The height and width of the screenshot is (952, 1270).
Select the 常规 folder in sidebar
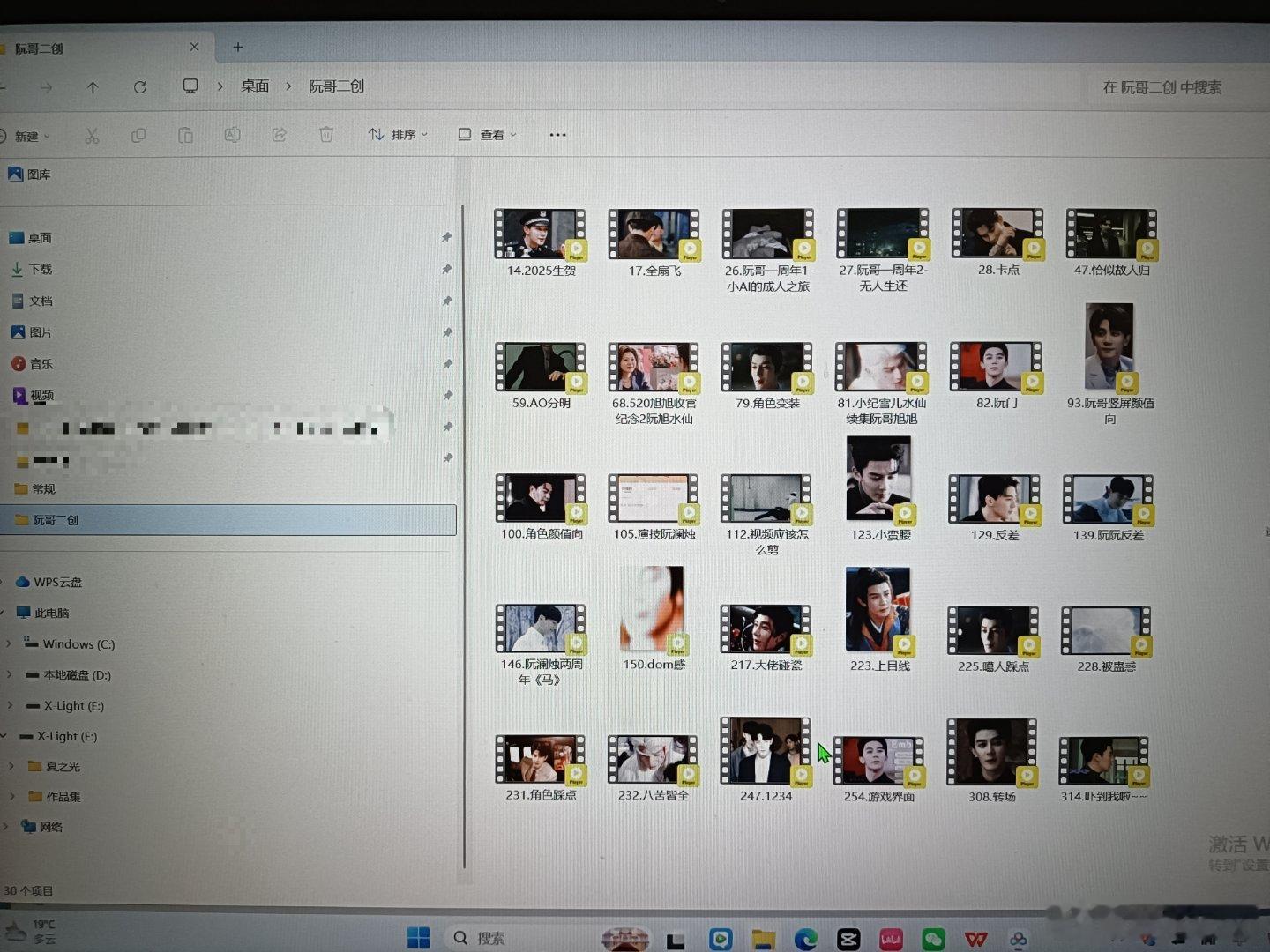pyautogui.click(x=35, y=489)
